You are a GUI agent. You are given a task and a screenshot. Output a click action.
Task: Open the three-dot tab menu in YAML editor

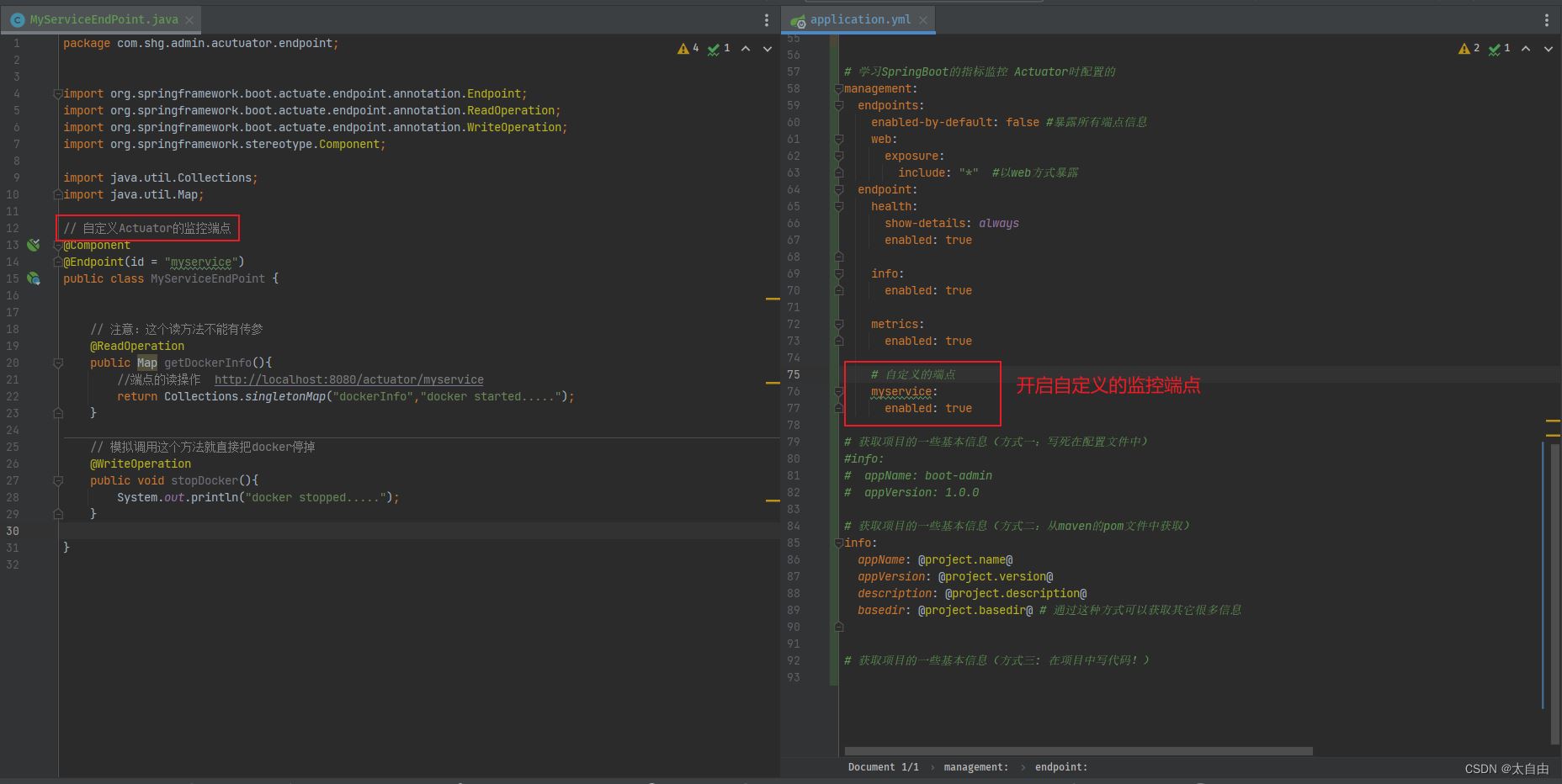point(1546,19)
